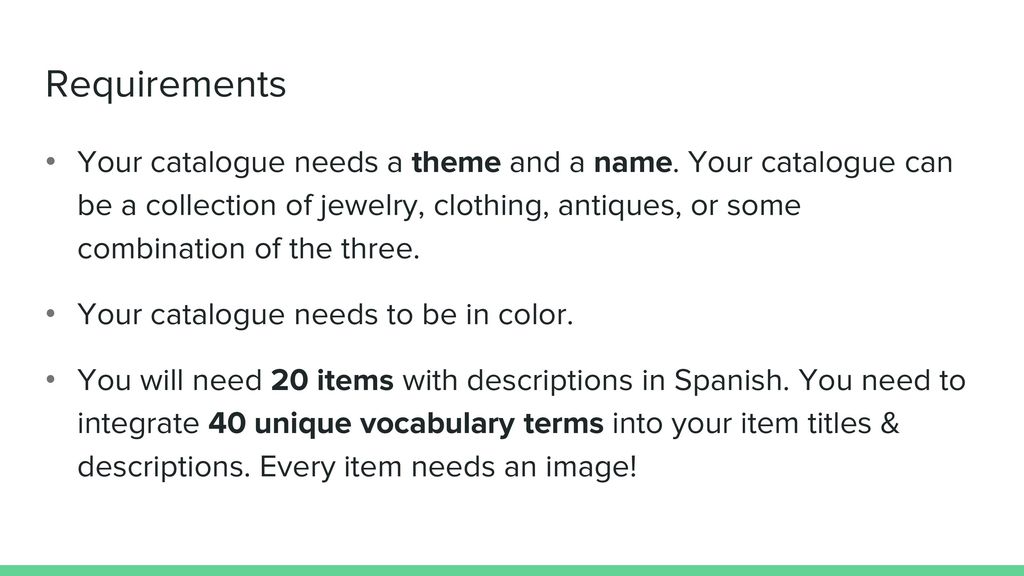
Task: Click bold "40 unique vocabulary terms" text
Action: (x=406, y=423)
